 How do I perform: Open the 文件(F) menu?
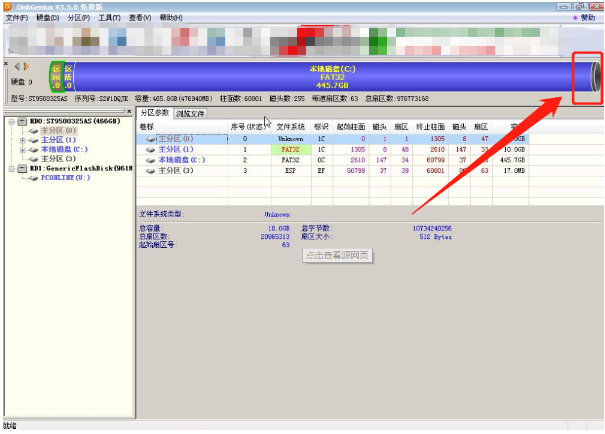[16, 18]
